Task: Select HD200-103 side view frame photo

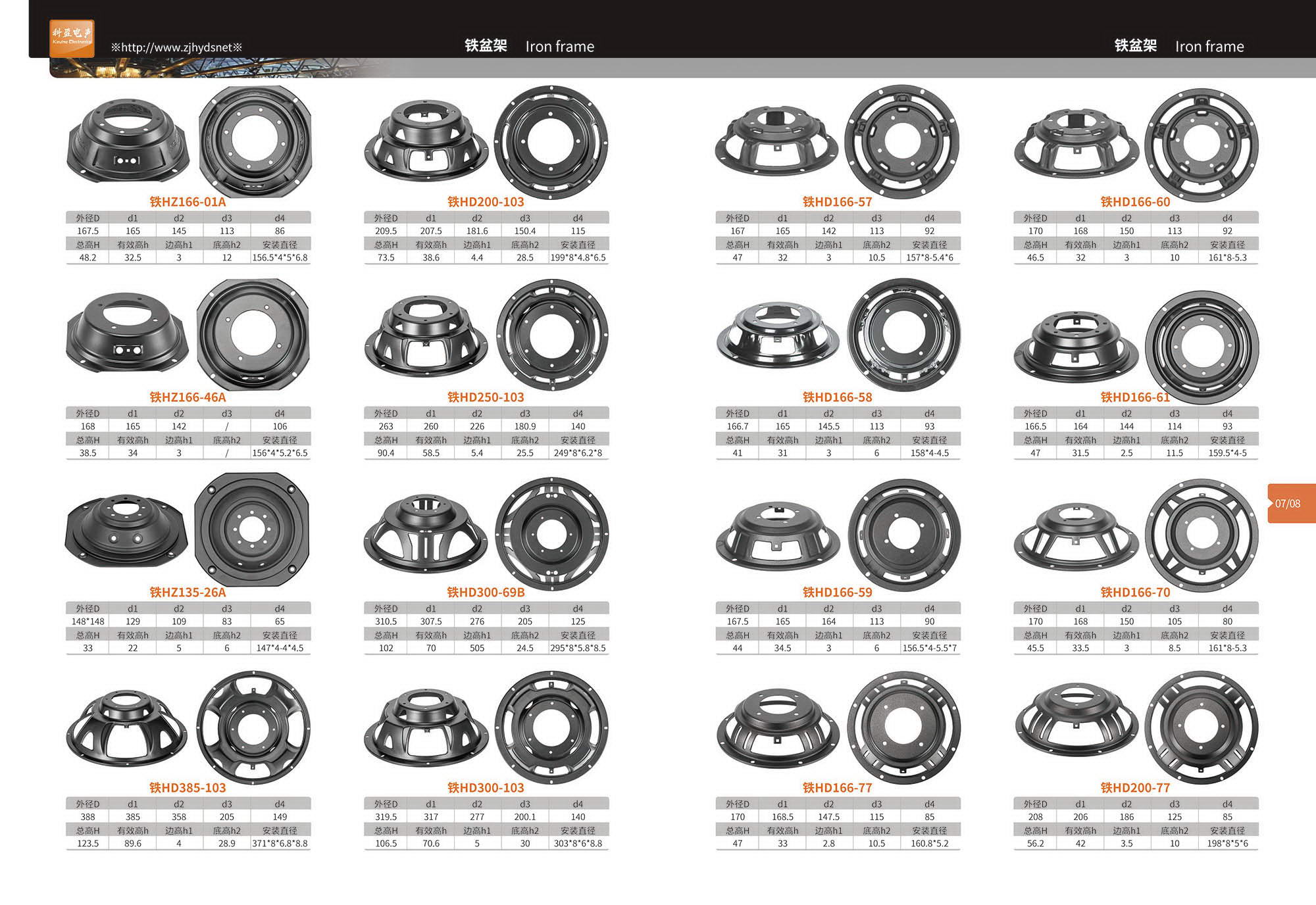Action: click(x=426, y=141)
